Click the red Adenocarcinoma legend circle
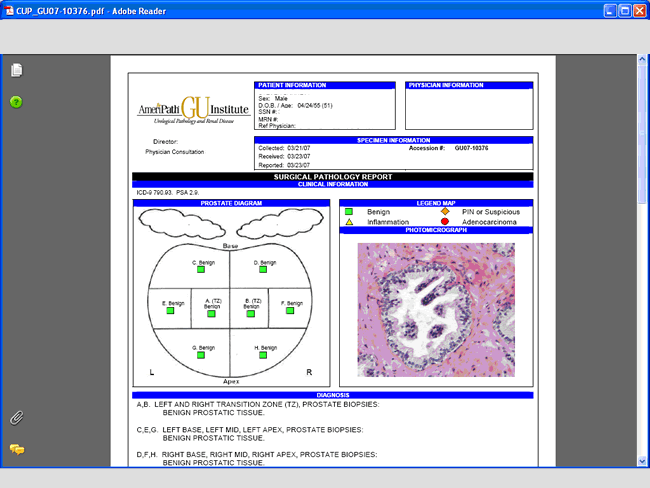The width and height of the screenshot is (650, 488). [x=446, y=222]
